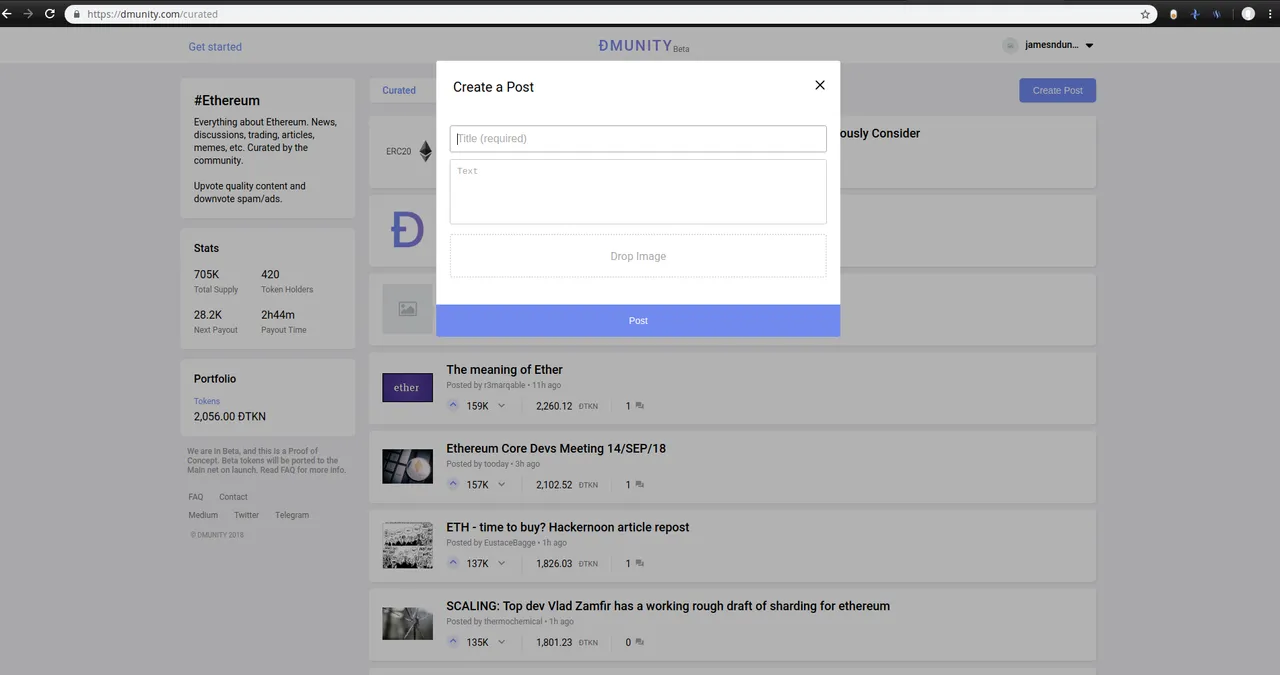
Task: Click the browser forward arrow
Action: (x=28, y=14)
